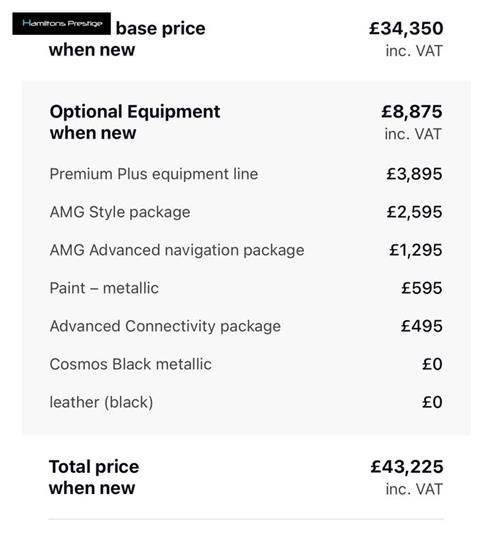The height and width of the screenshot is (545, 492).
Task: Click the £3,895 price
Action: (414, 174)
